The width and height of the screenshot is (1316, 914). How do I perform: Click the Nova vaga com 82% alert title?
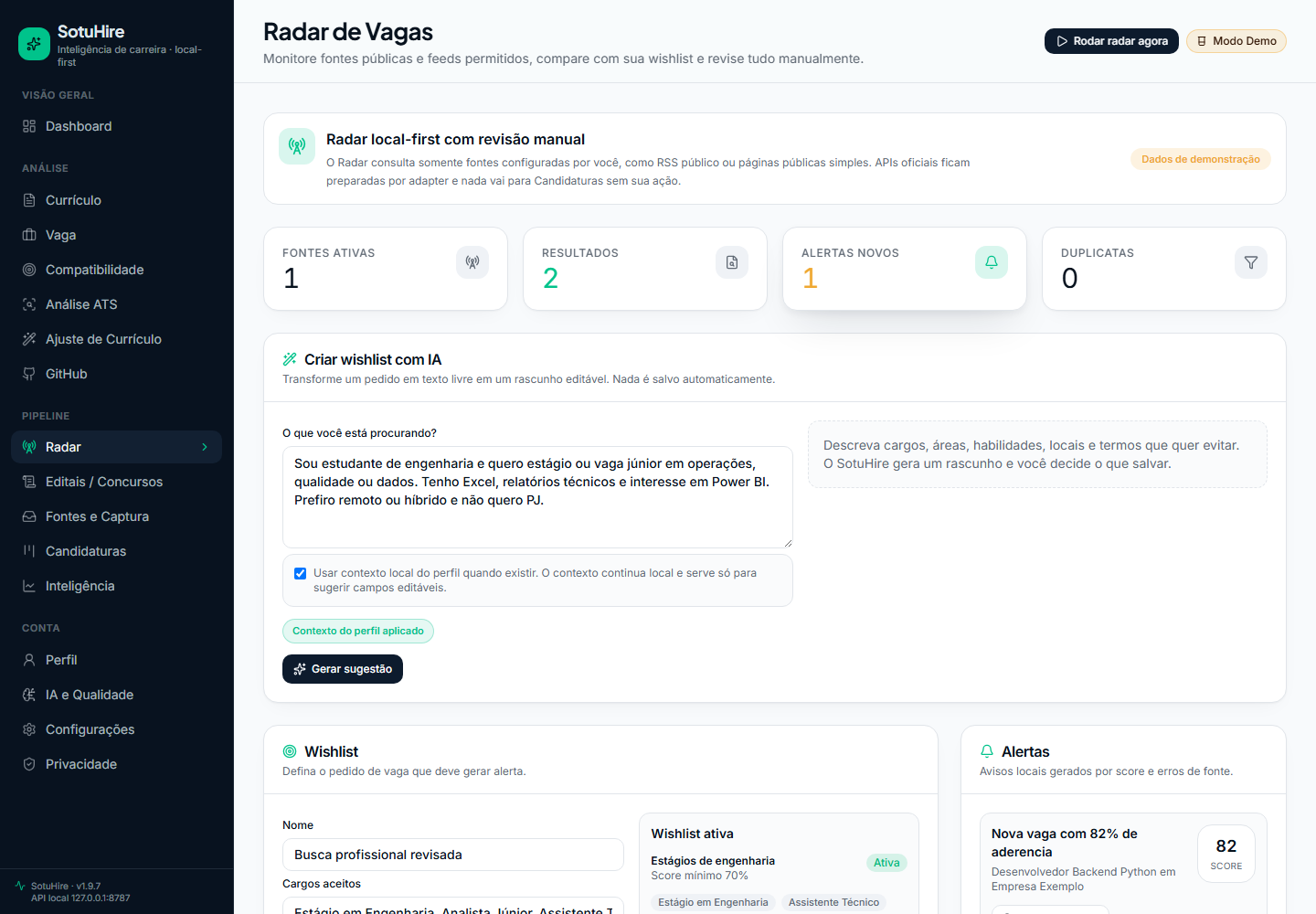1065,843
